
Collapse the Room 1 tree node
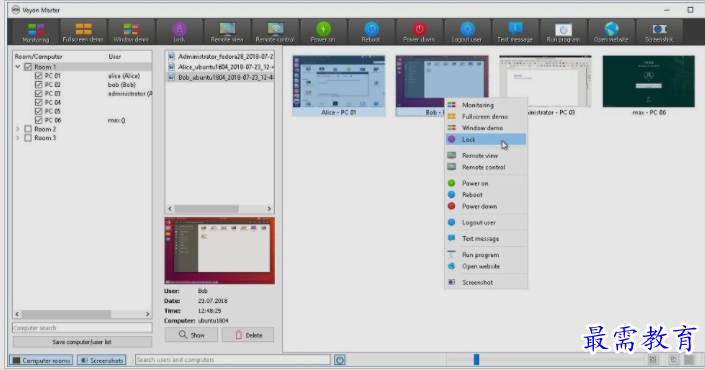tap(18, 67)
